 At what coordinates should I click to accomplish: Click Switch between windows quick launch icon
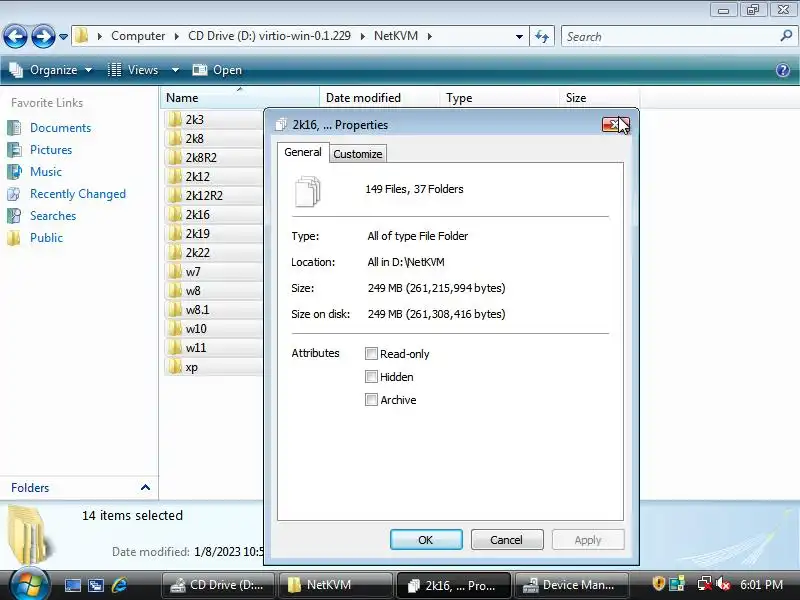[95, 585]
